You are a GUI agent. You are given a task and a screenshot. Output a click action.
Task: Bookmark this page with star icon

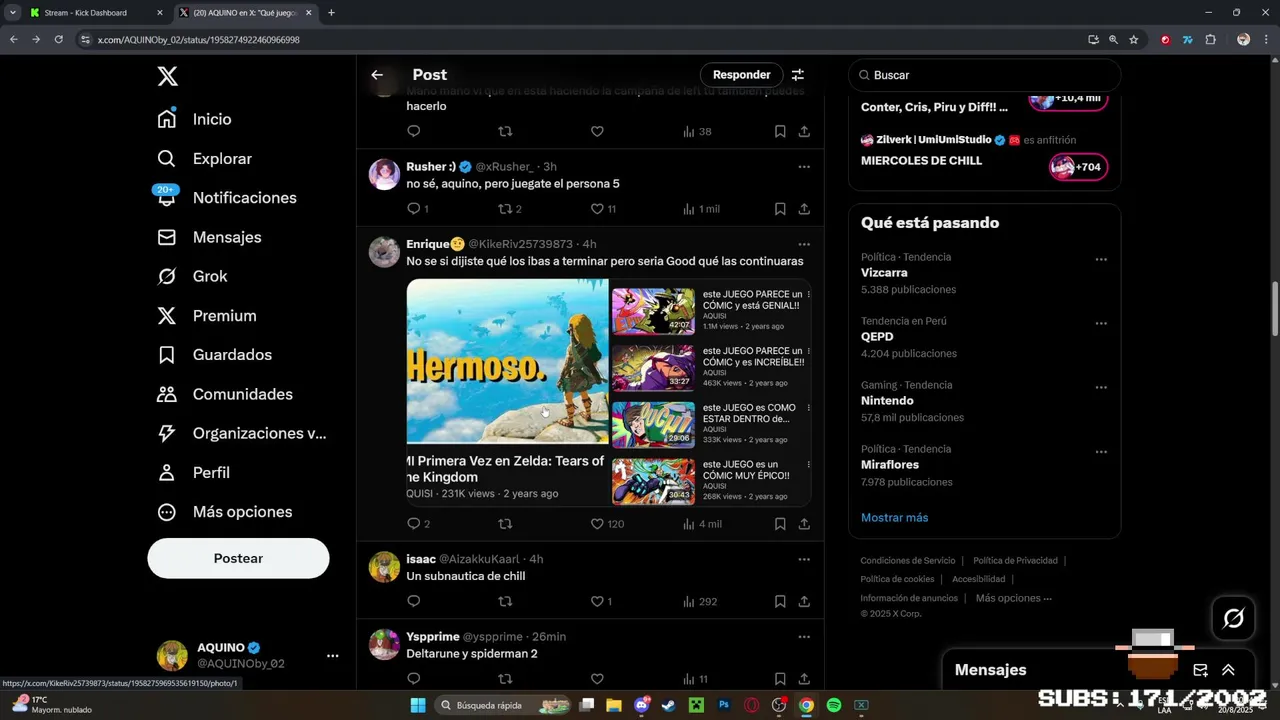tap(1133, 40)
